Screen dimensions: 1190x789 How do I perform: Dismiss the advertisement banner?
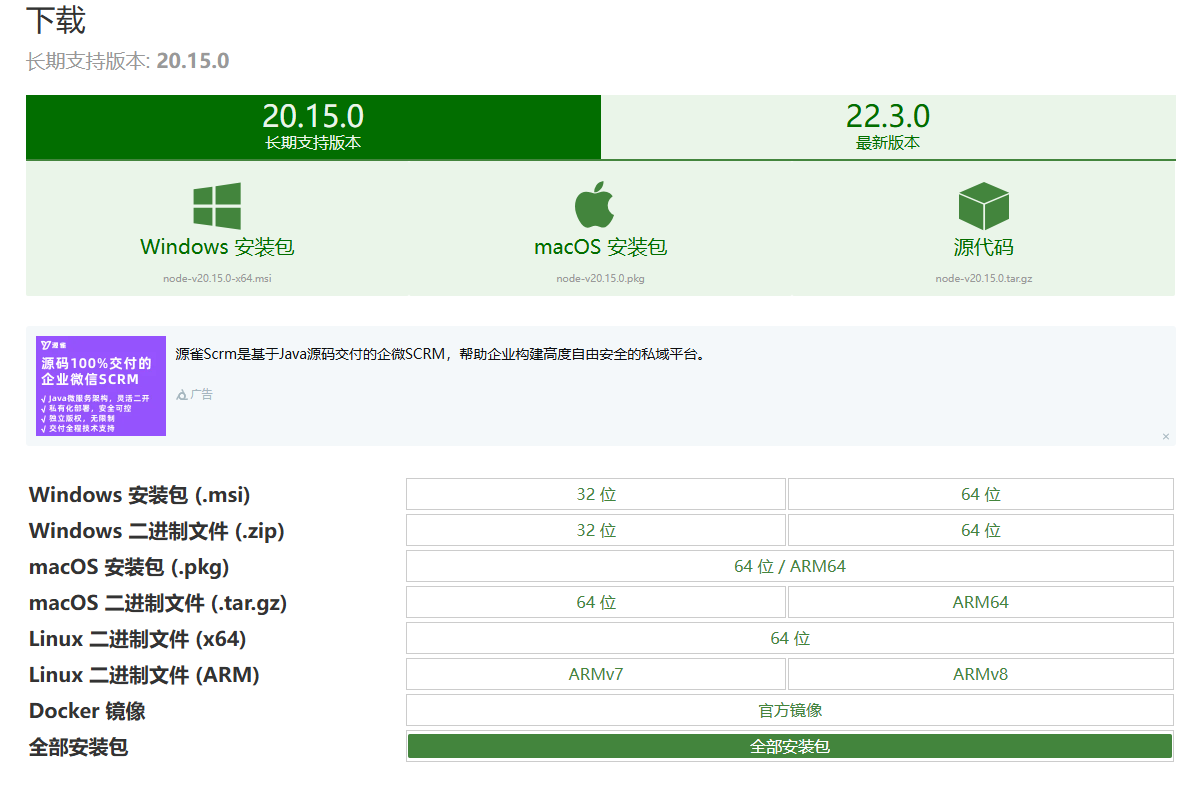coord(1165,436)
